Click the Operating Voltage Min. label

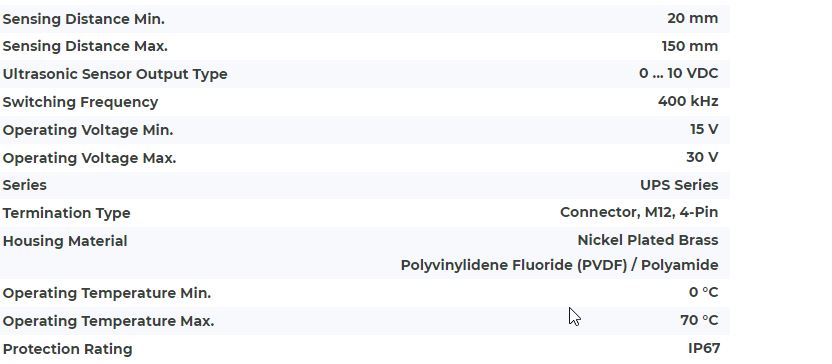pos(88,131)
